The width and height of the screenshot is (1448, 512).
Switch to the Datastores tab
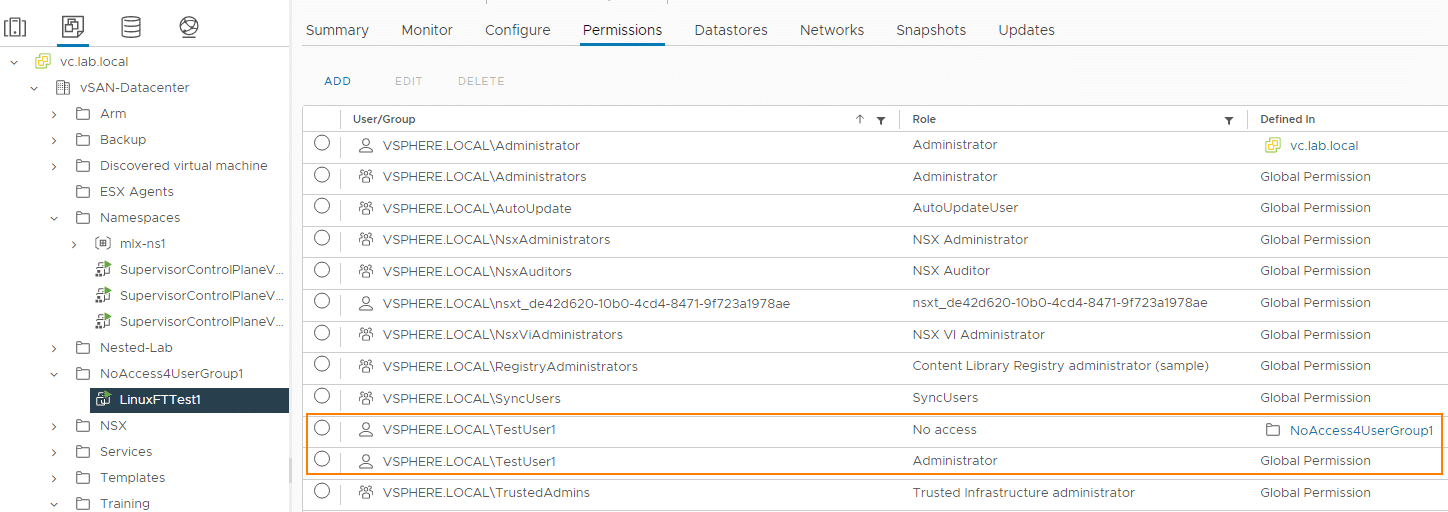point(731,30)
